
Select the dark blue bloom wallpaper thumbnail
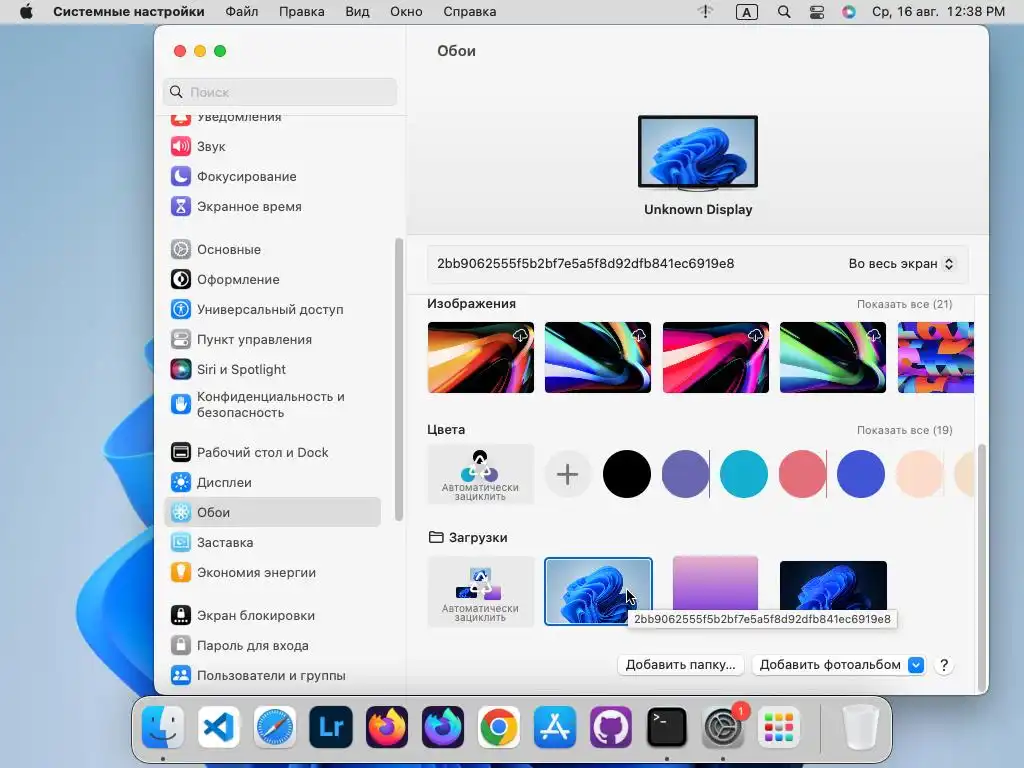(833, 586)
